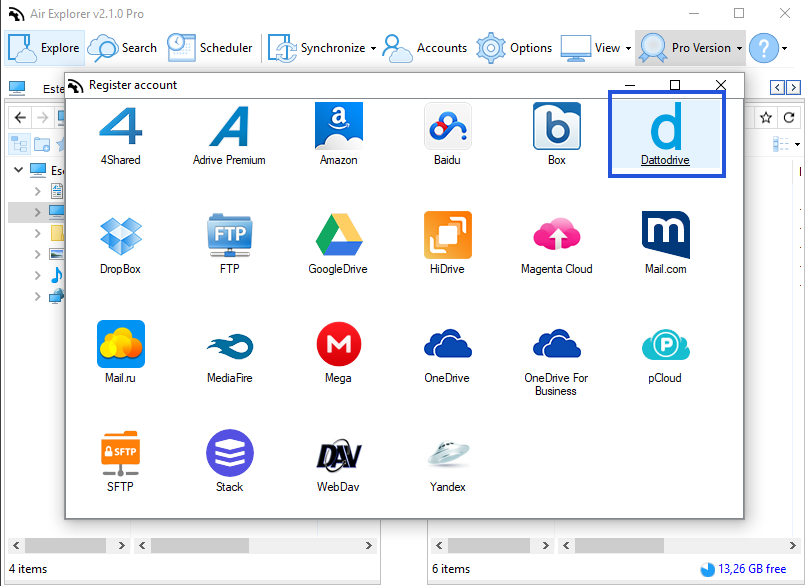Select the Mail.ru cloud icon
806x586 pixels.
(120, 353)
